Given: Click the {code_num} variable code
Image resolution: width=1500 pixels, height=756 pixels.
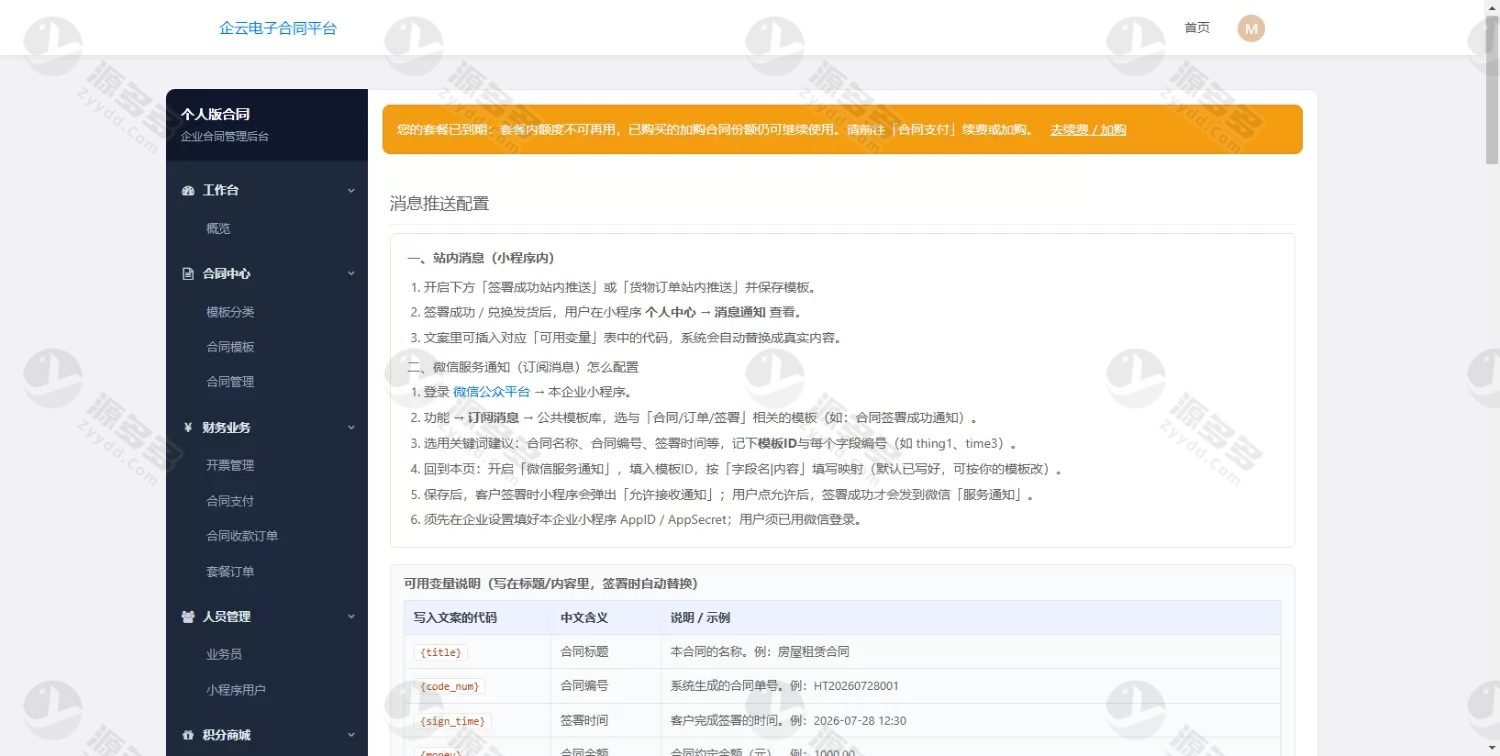Looking at the screenshot, I should point(450,687).
